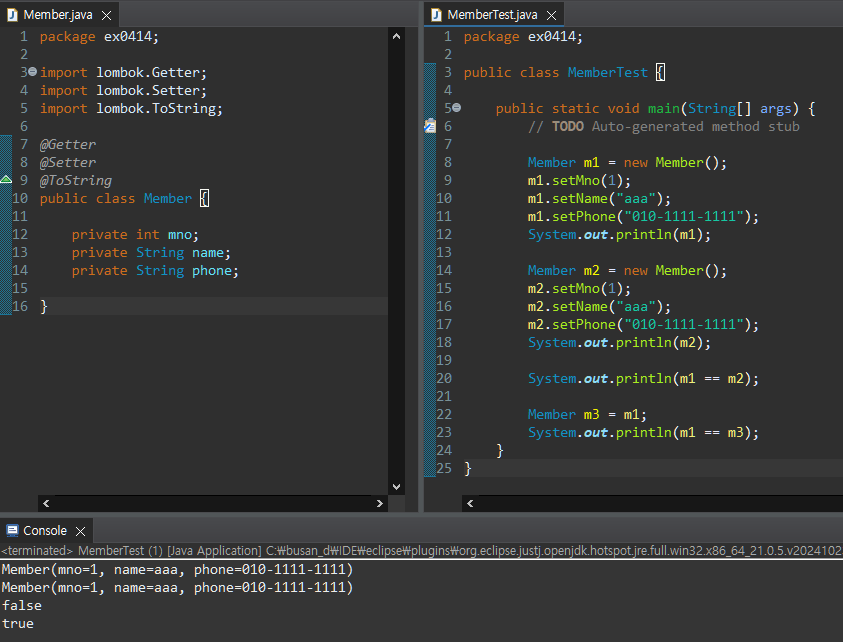Viewport: 843px width, 642px height.
Task: Click the 'import lombok.Setter;' line
Action: coord(123,90)
